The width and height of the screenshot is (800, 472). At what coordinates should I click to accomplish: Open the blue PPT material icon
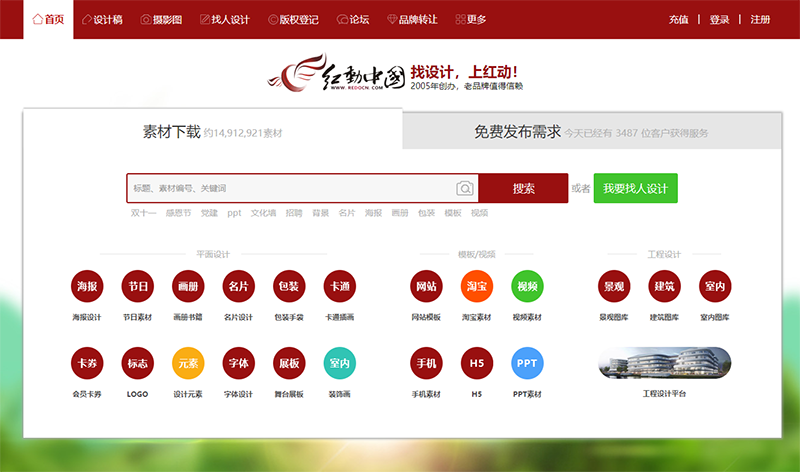(x=527, y=363)
